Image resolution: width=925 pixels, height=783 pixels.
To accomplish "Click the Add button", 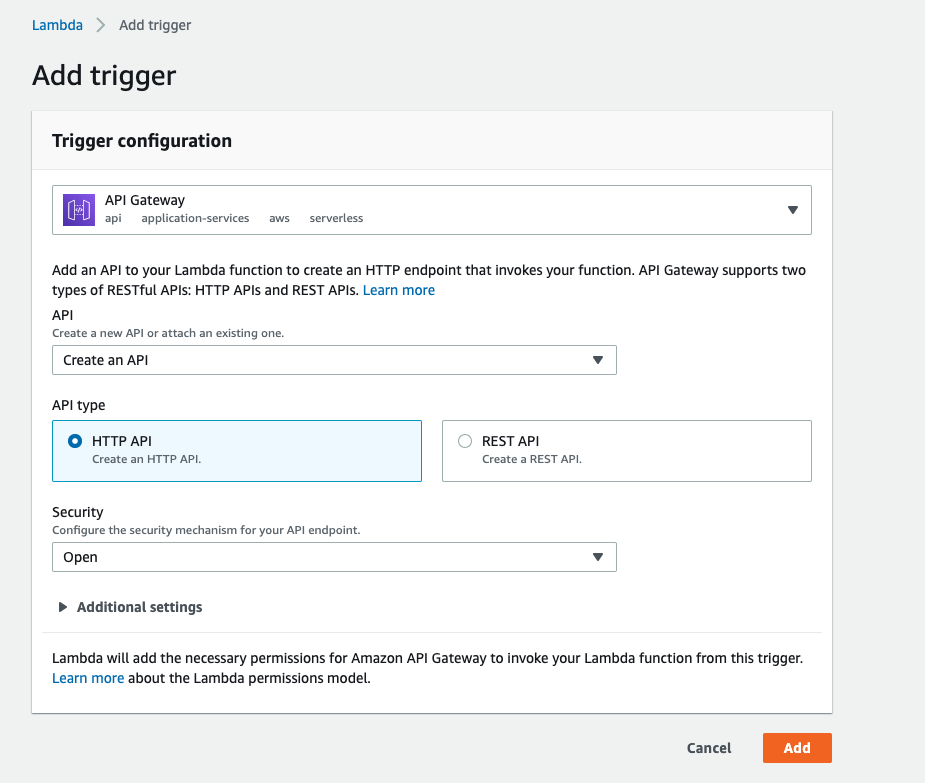I will pyautogui.click(x=797, y=748).
